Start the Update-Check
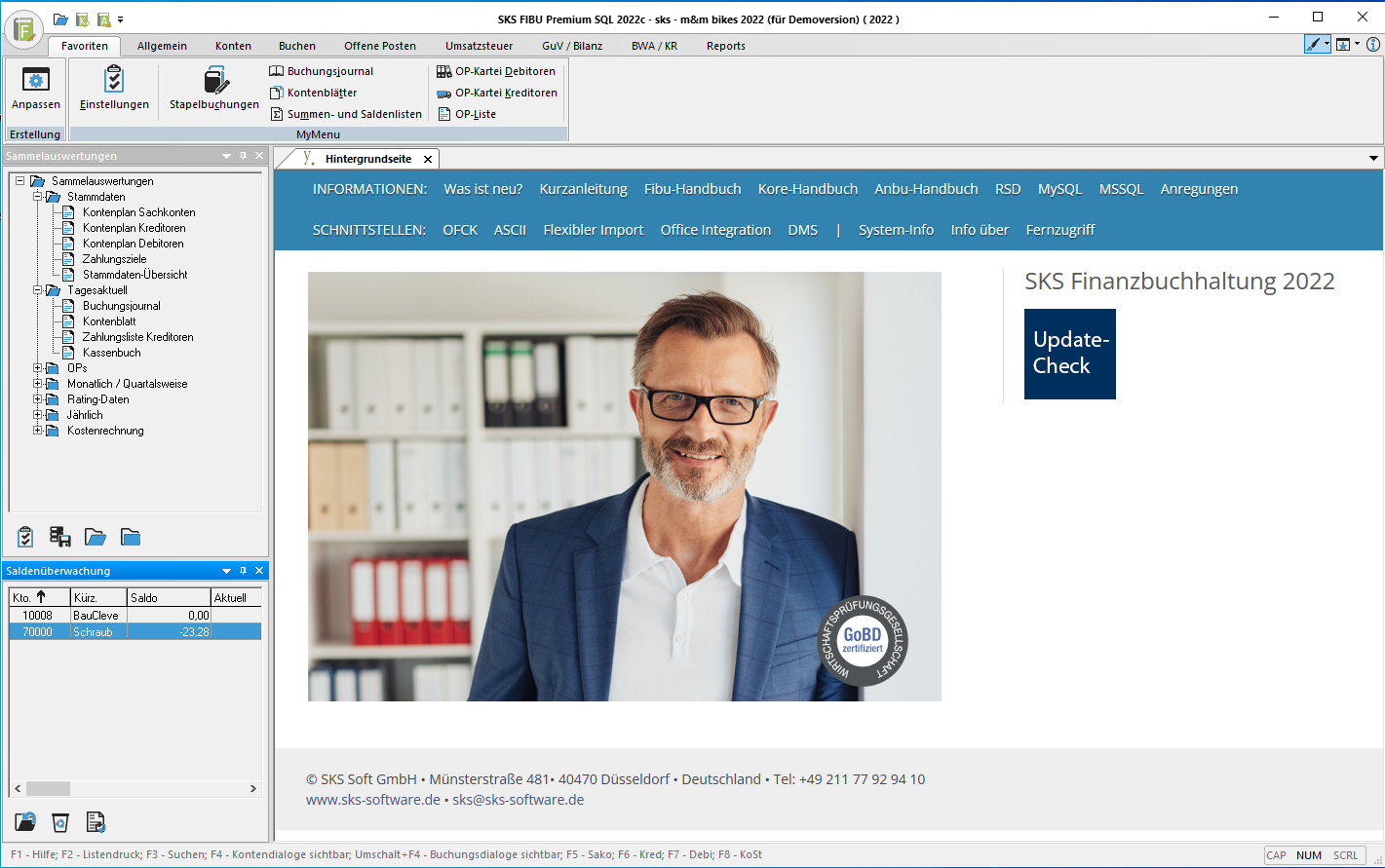1385x868 pixels. pos(1069,354)
